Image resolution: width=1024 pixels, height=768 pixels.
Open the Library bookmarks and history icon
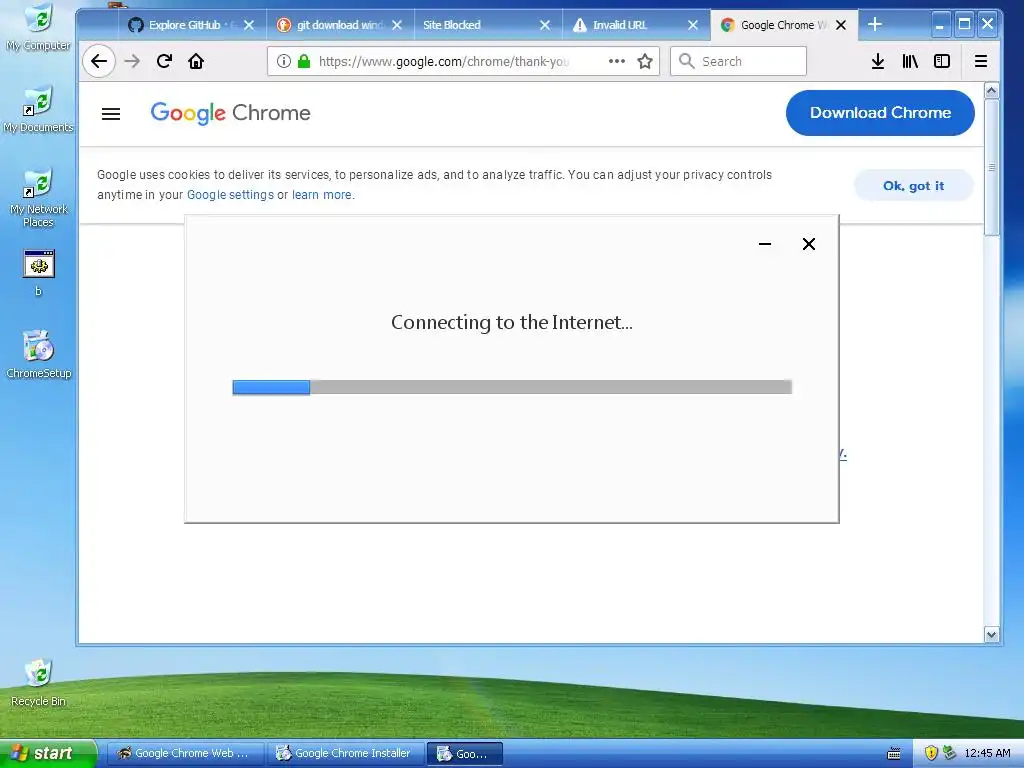tap(910, 61)
